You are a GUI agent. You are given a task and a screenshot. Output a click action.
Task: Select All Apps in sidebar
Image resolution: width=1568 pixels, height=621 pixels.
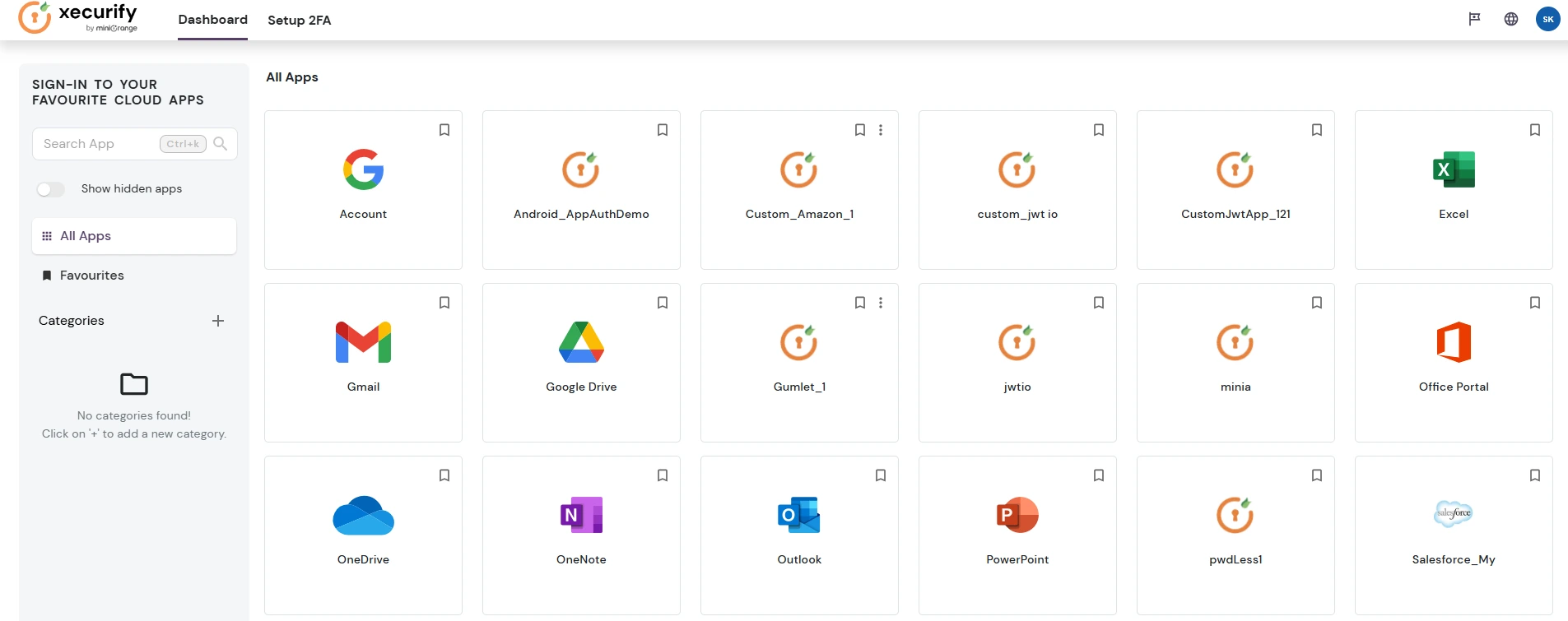(134, 236)
